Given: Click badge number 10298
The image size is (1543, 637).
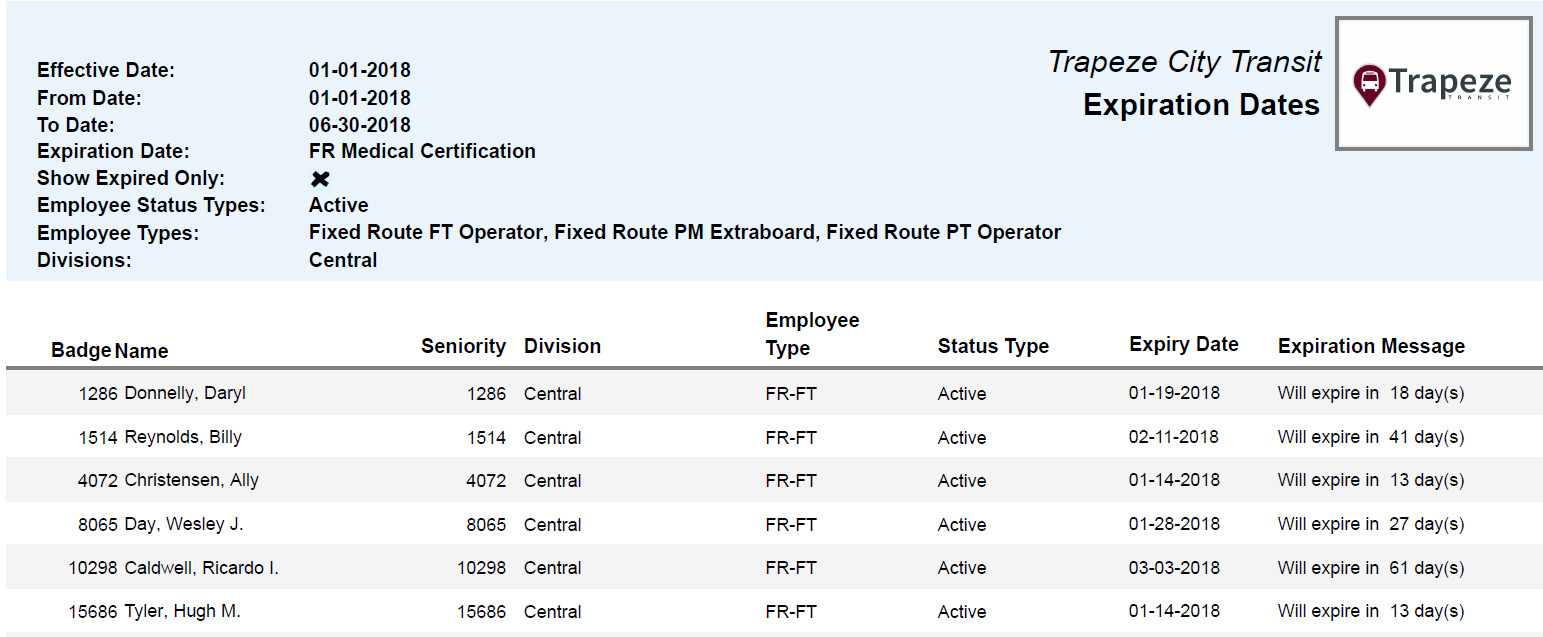Looking at the screenshot, I should (93, 568).
